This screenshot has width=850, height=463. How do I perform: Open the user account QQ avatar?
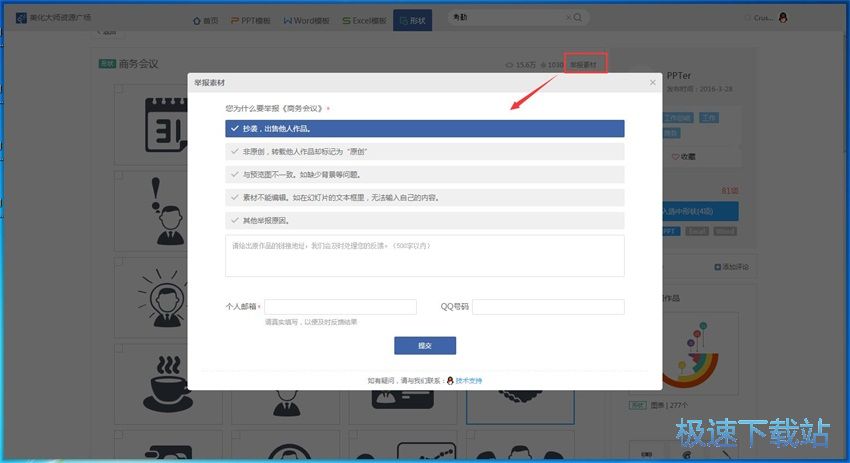pyautogui.click(x=783, y=17)
